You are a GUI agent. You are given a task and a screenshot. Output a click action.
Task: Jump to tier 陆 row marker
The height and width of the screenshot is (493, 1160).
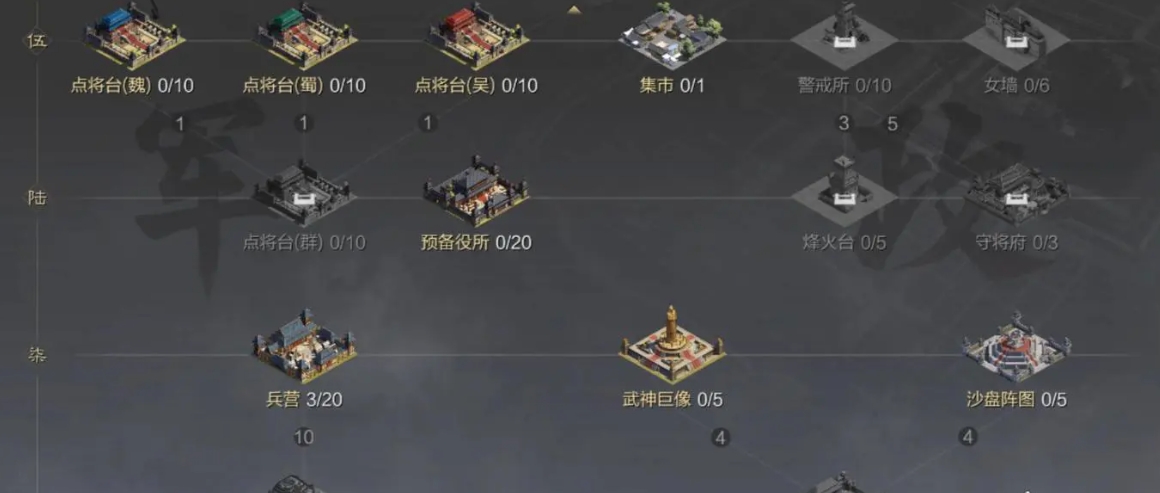pyautogui.click(x=37, y=198)
